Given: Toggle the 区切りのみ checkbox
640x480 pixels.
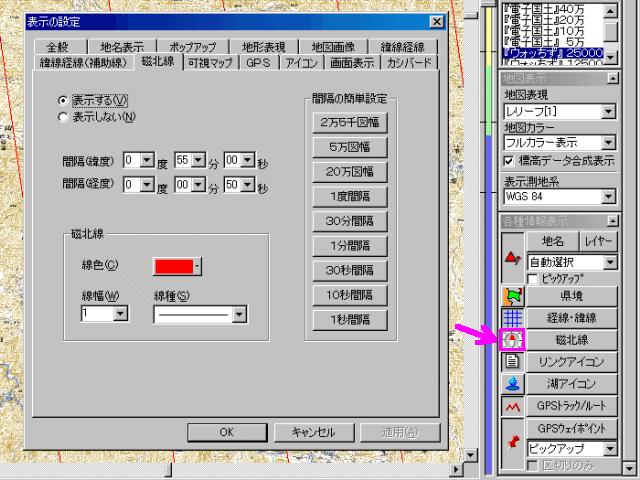Looking at the screenshot, I should coord(532,465).
